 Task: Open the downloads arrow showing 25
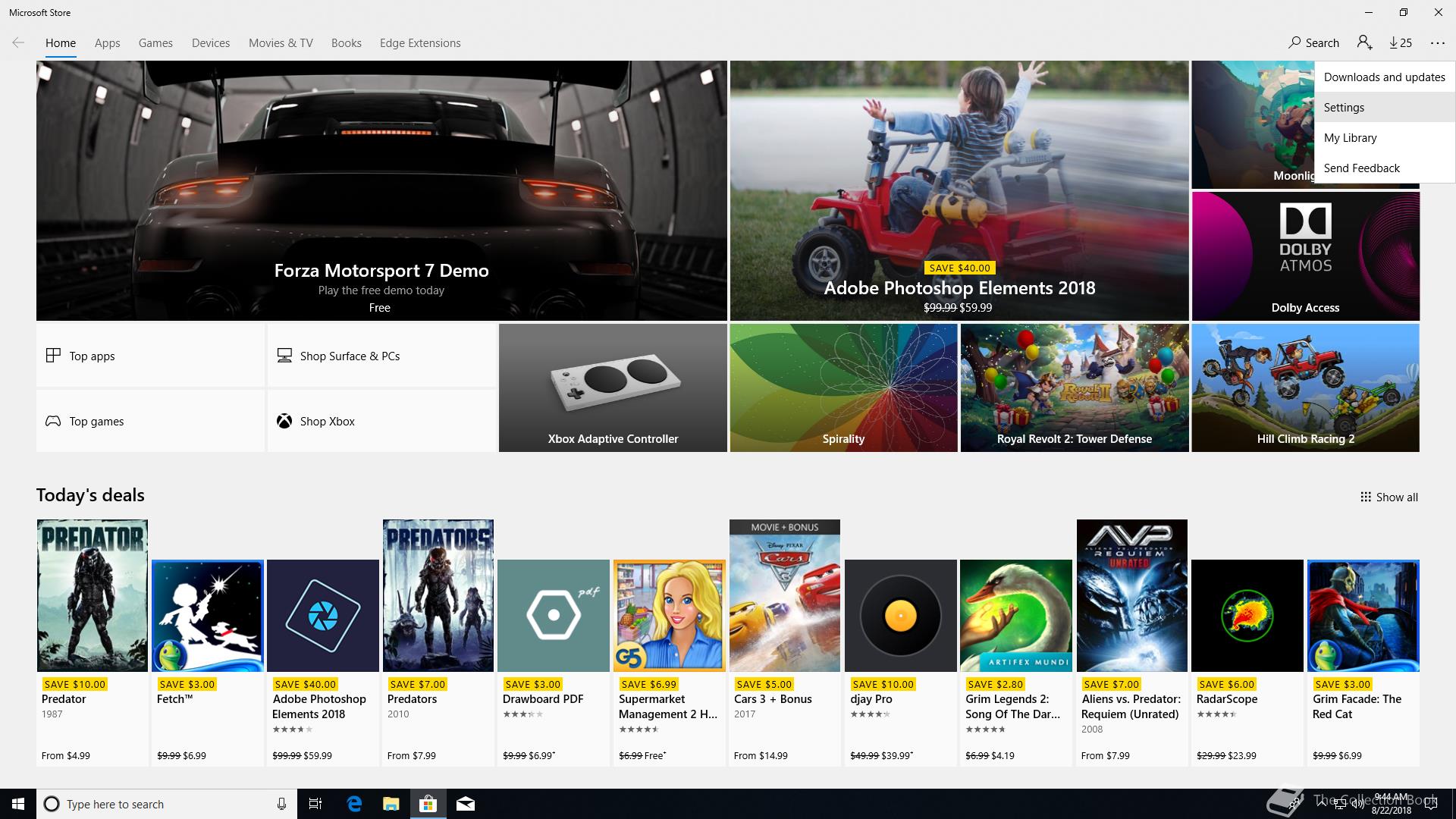click(1401, 42)
